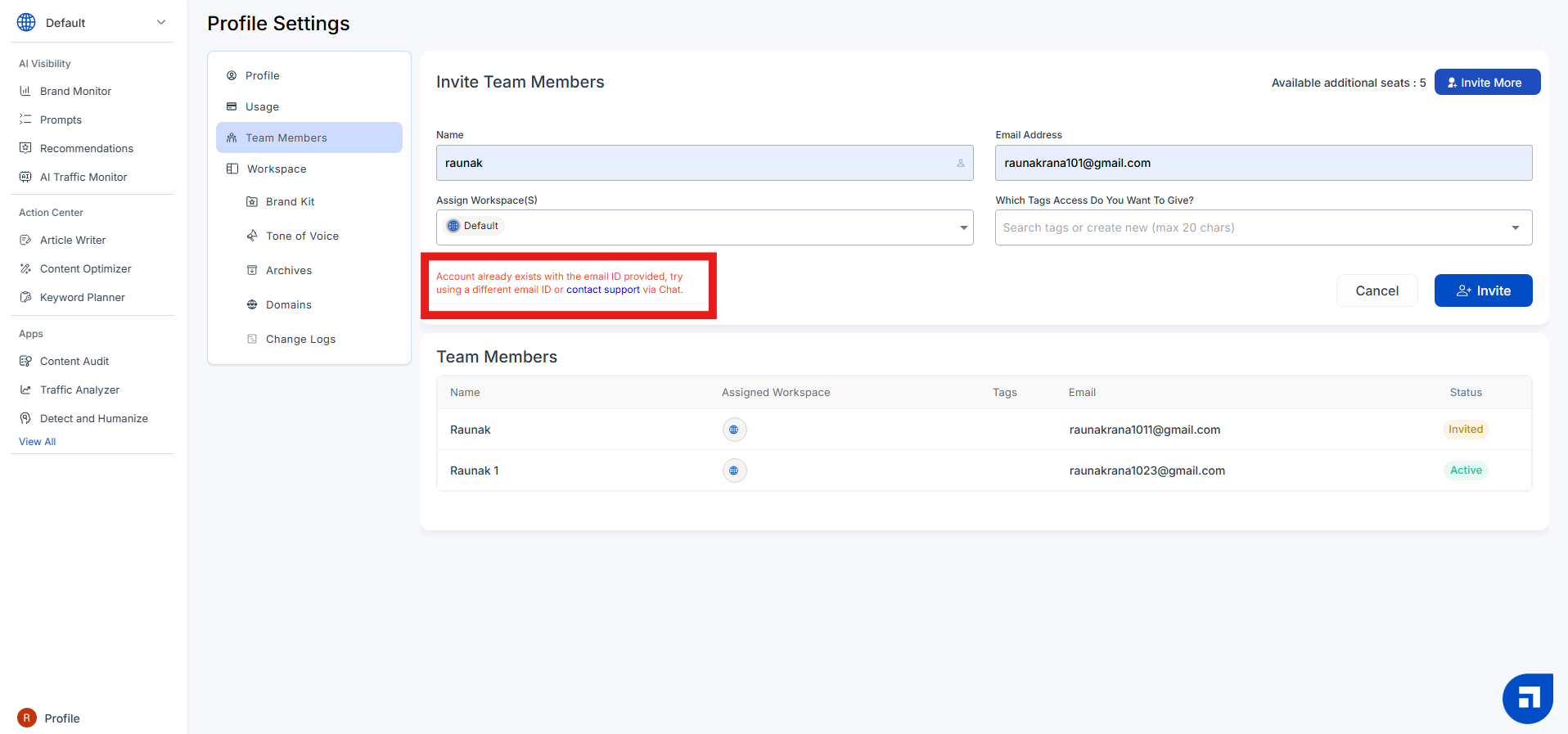Screen dimensions: 1568x734
Task: Open the Assign Workspace dropdown
Action: 963,227
